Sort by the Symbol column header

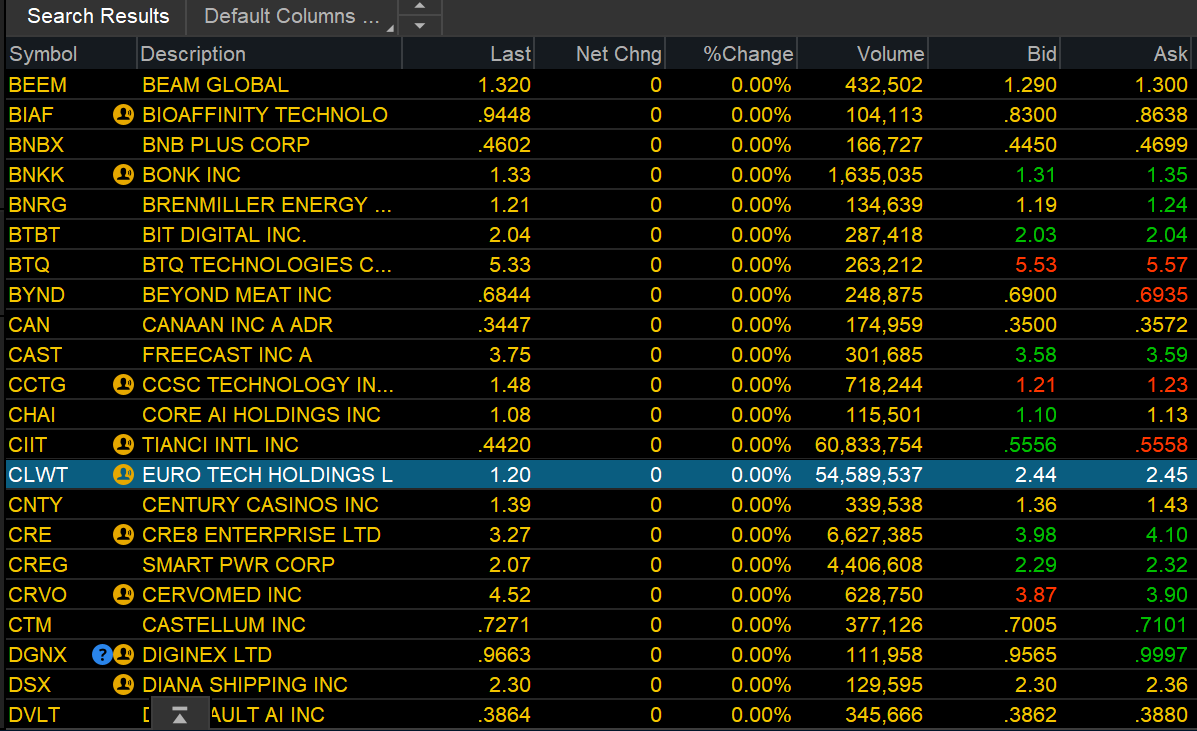point(71,54)
